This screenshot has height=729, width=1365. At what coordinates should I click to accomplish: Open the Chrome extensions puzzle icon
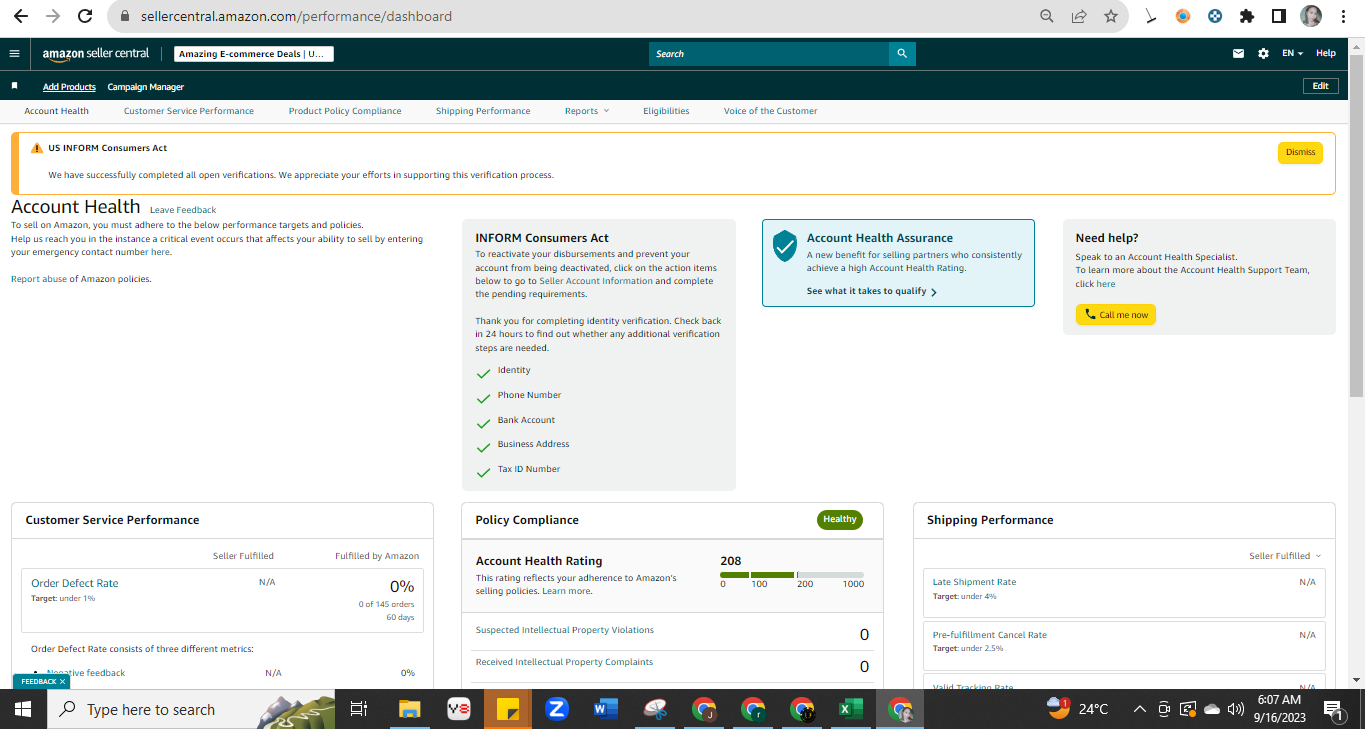(x=1247, y=16)
